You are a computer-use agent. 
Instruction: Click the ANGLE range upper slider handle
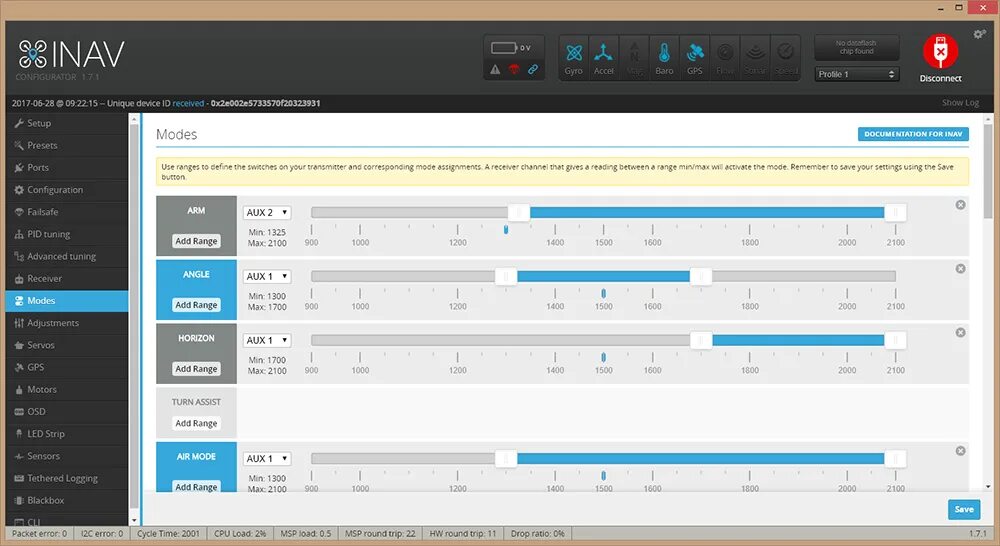[x=701, y=276]
